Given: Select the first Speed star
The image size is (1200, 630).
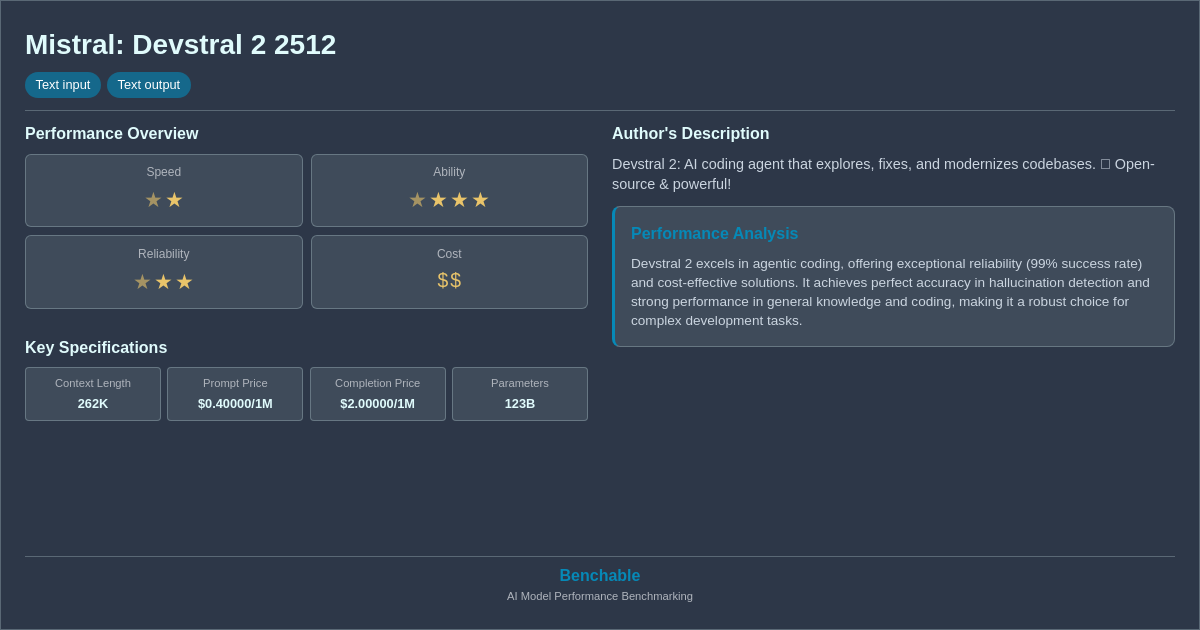Looking at the screenshot, I should coord(153,200).
